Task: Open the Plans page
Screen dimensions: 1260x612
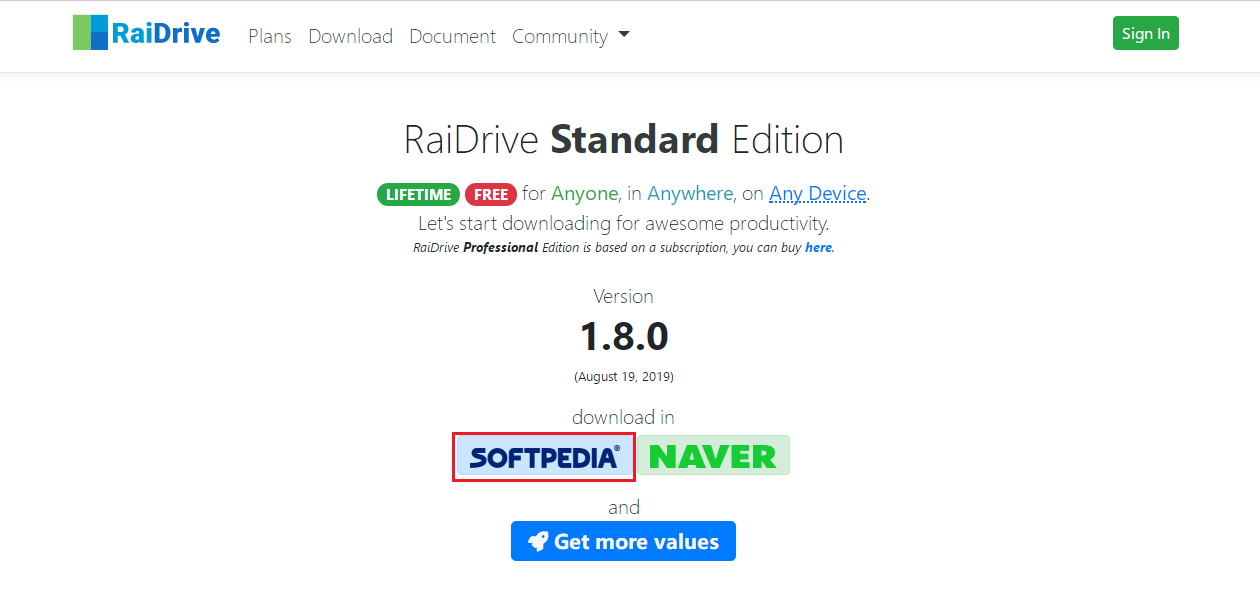Action: [270, 36]
